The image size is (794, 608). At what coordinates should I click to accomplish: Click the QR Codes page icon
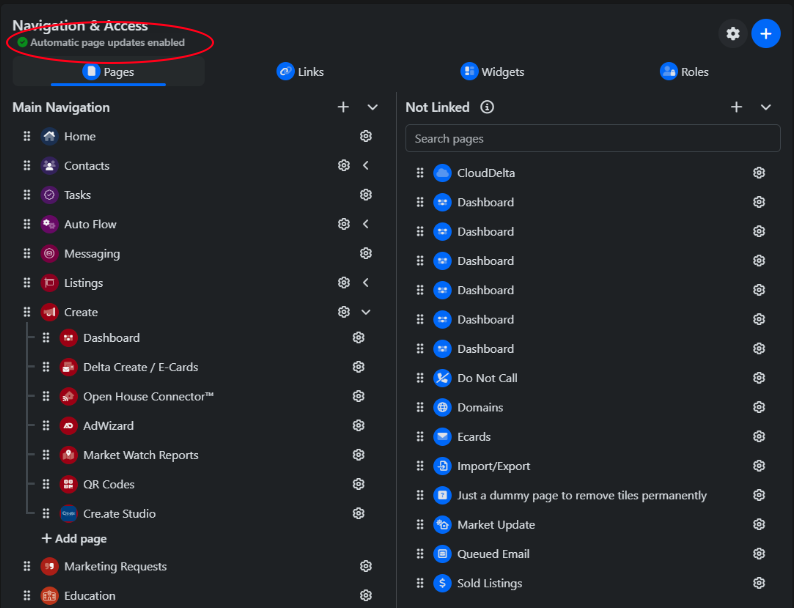(68, 484)
